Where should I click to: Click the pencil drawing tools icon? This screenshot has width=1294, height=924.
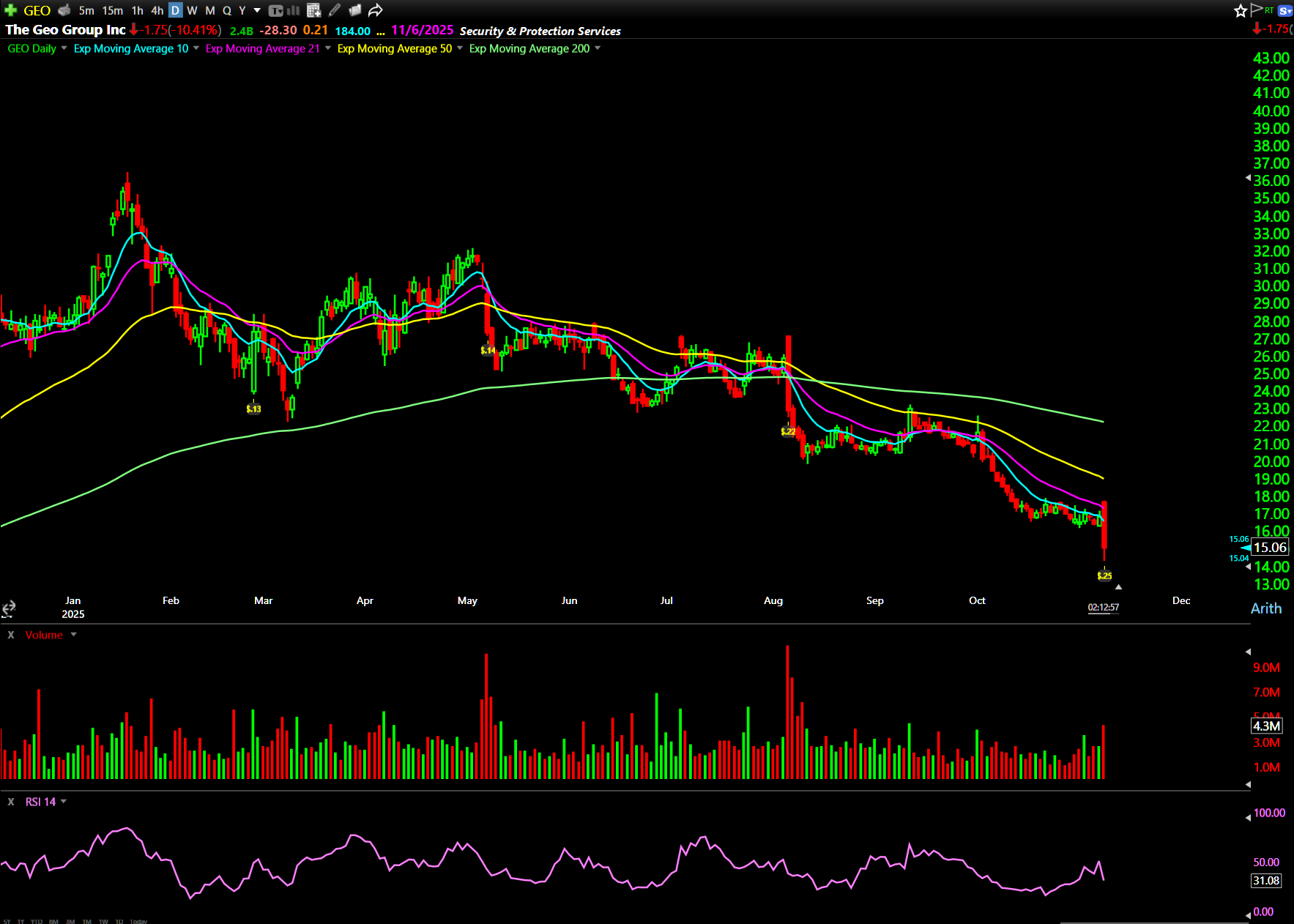tap(335, 10)
